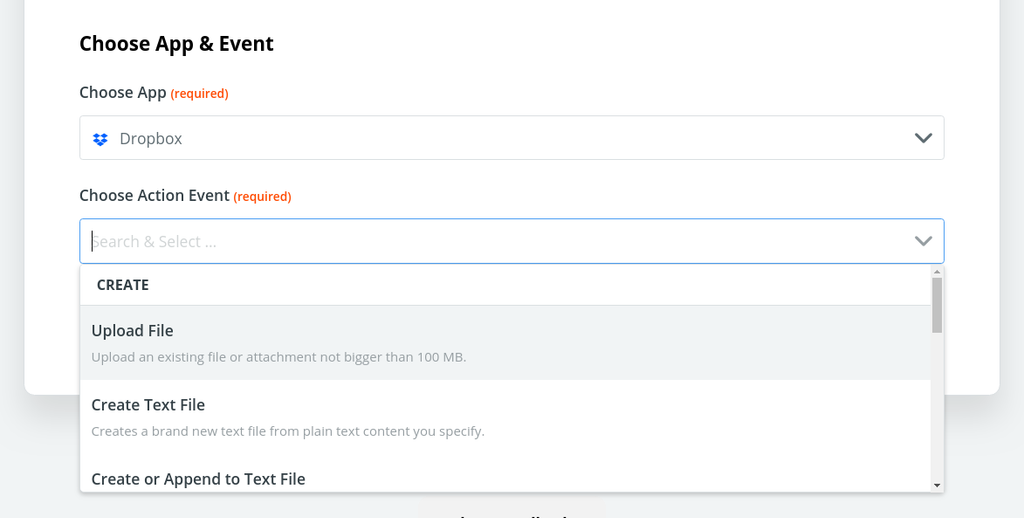Collapse action event list via its chevron
Image resolution: width=1024 pixels, height=518 pixels.
pyautogui.click(x=923, y=241)
